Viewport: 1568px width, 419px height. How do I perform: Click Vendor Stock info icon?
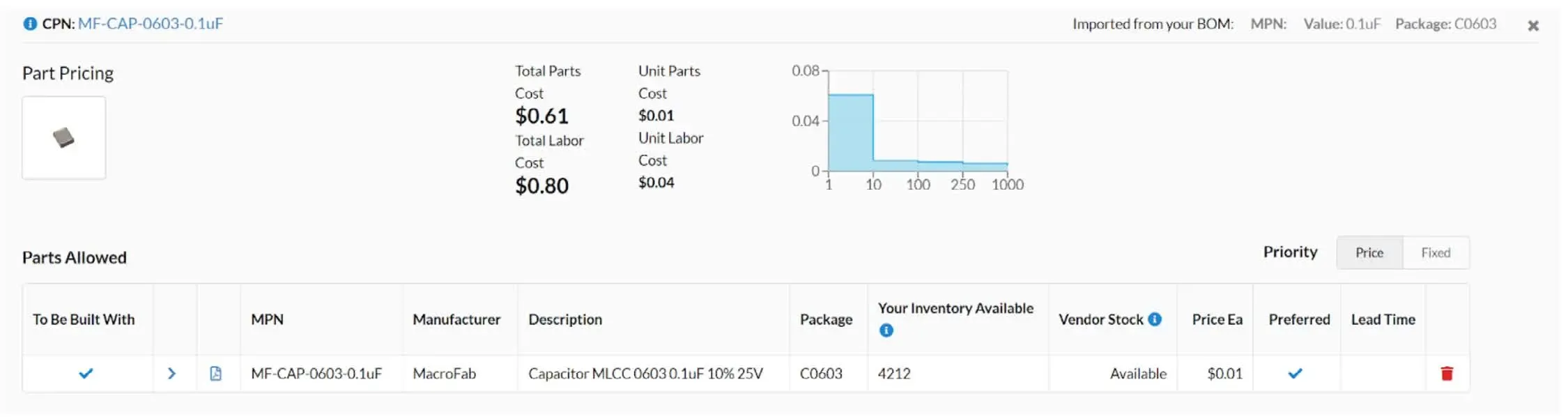point(1155,319)
